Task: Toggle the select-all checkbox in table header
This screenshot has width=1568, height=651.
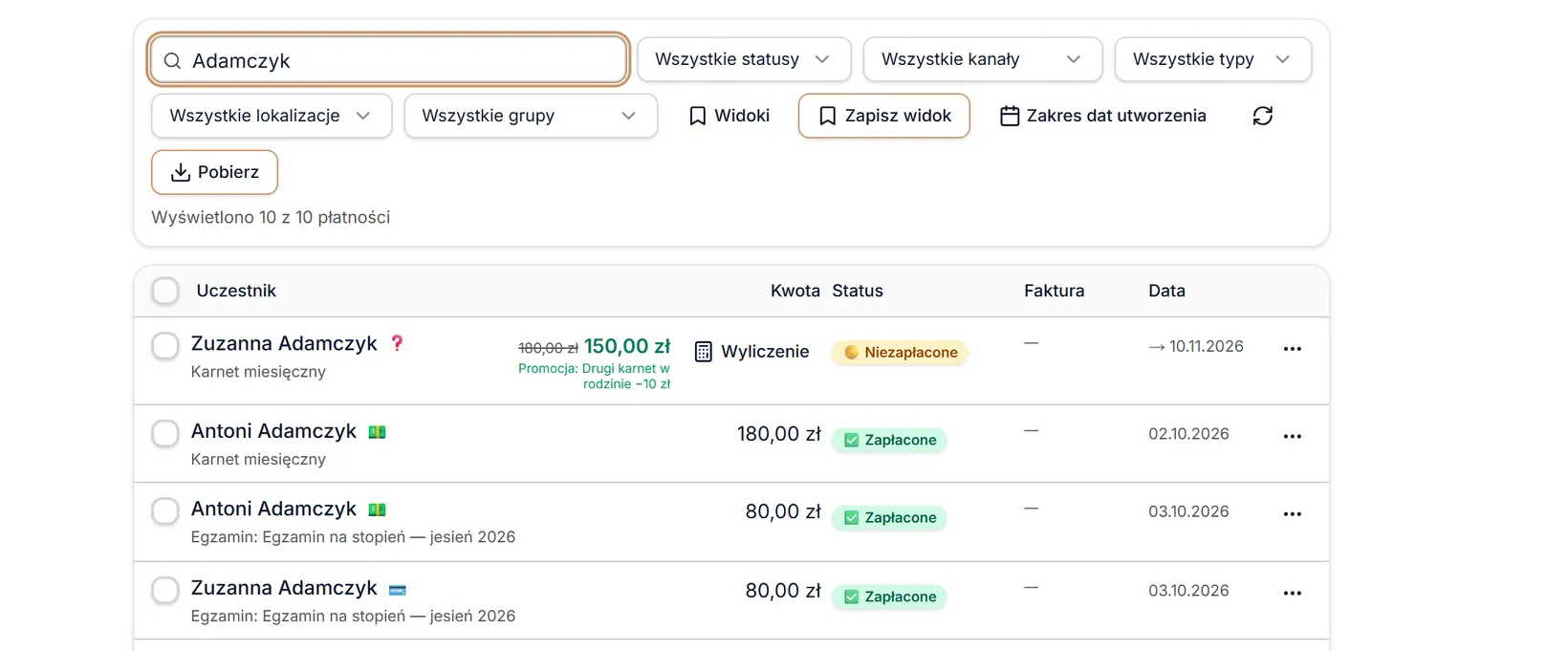Action: click(x=165, y=291)
